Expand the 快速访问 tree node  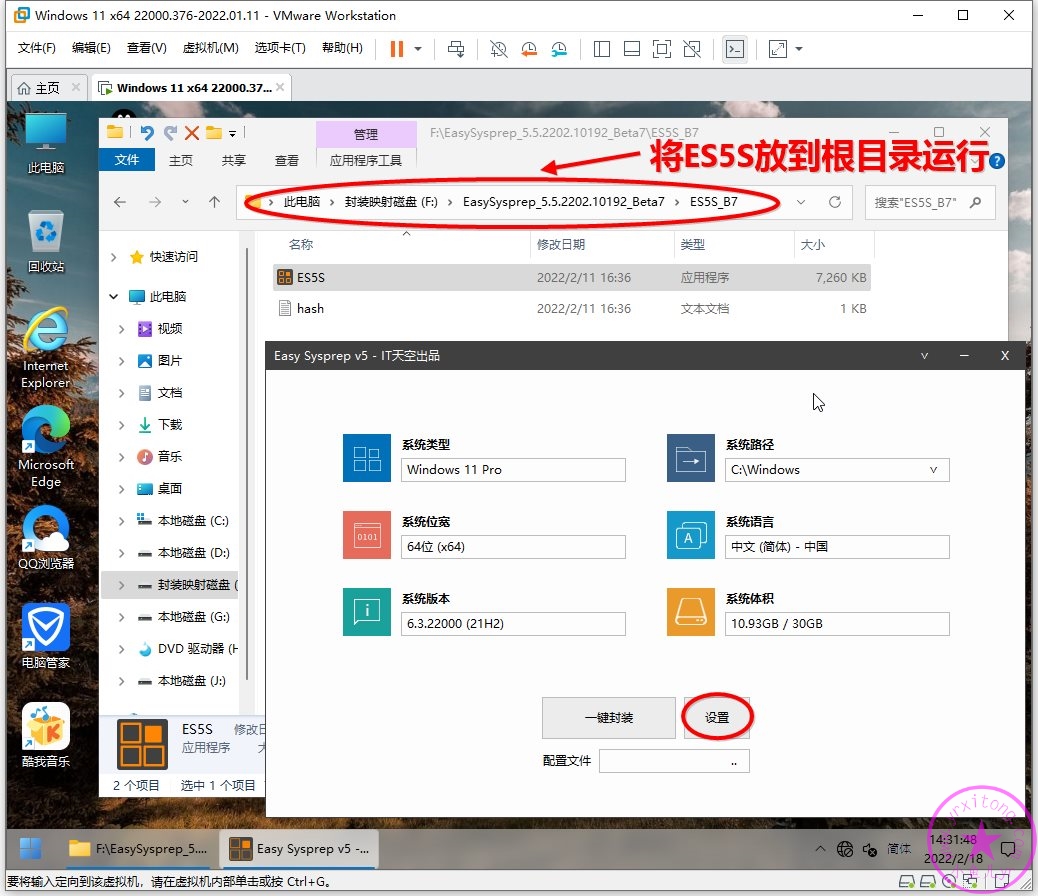[114, 257]
